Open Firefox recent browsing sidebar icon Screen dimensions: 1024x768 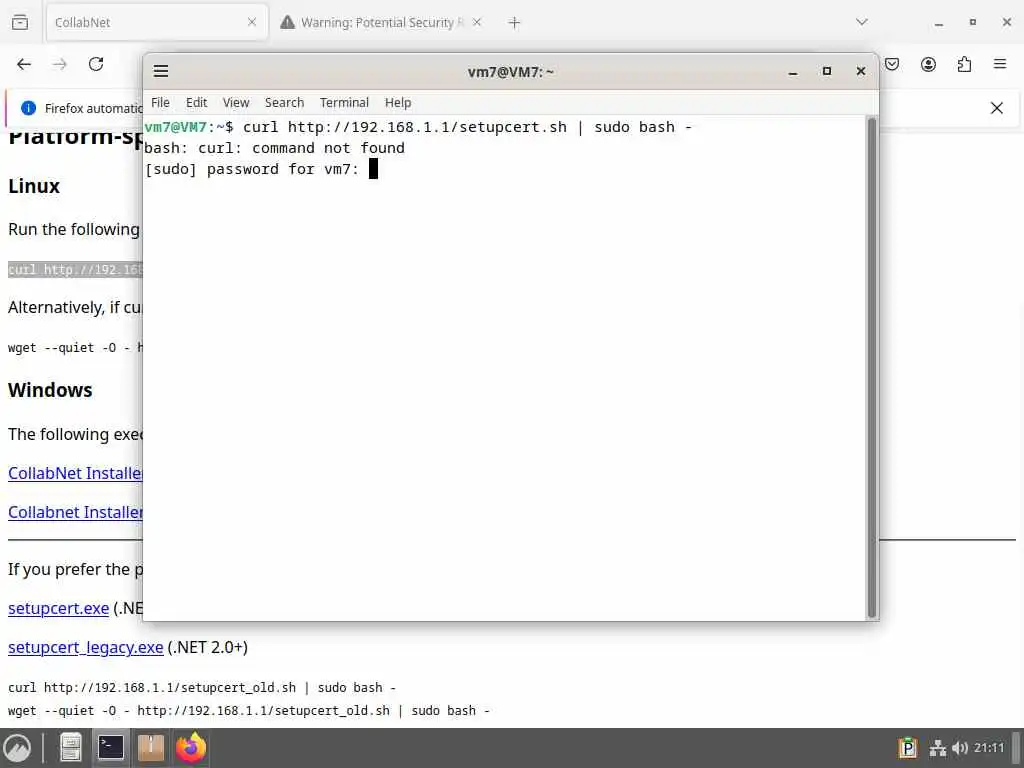click(x=20, y=22)
